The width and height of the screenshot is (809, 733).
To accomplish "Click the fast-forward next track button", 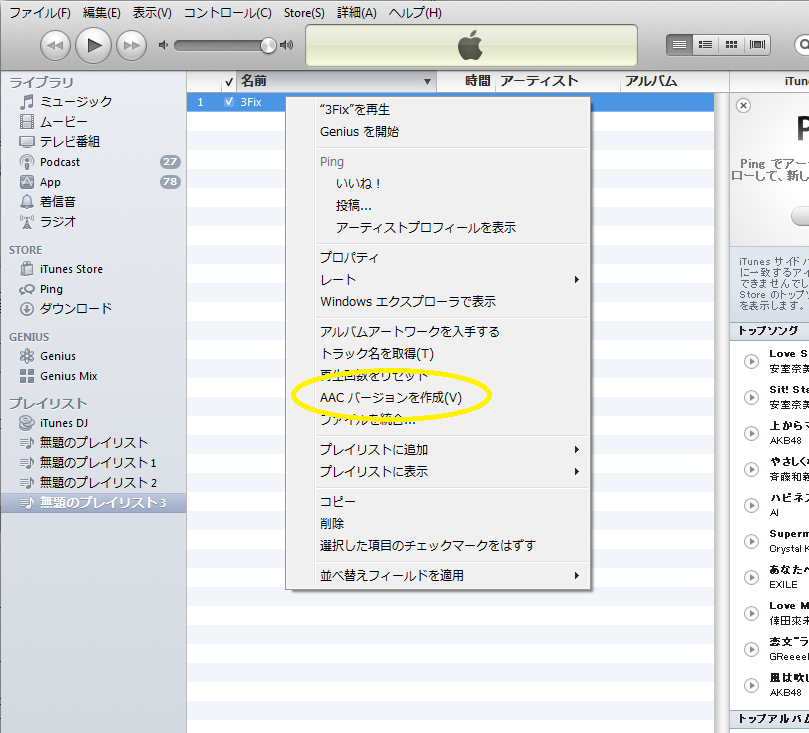I will pyautogui.click(x=131, y=45).
